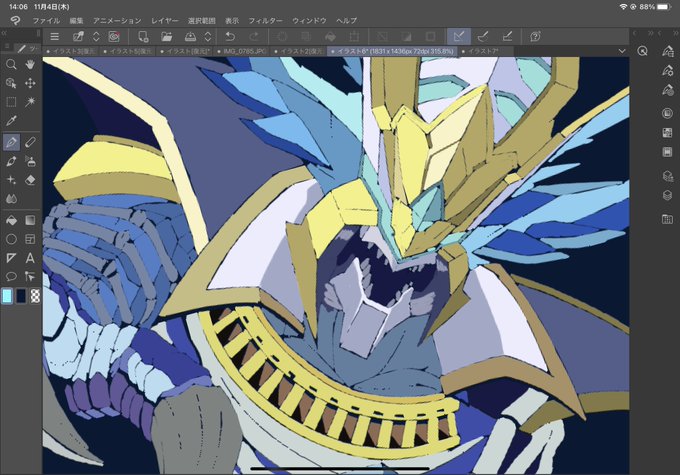Select the Eraser tool
Screen dimensions: 680x475
click(30, 180)
